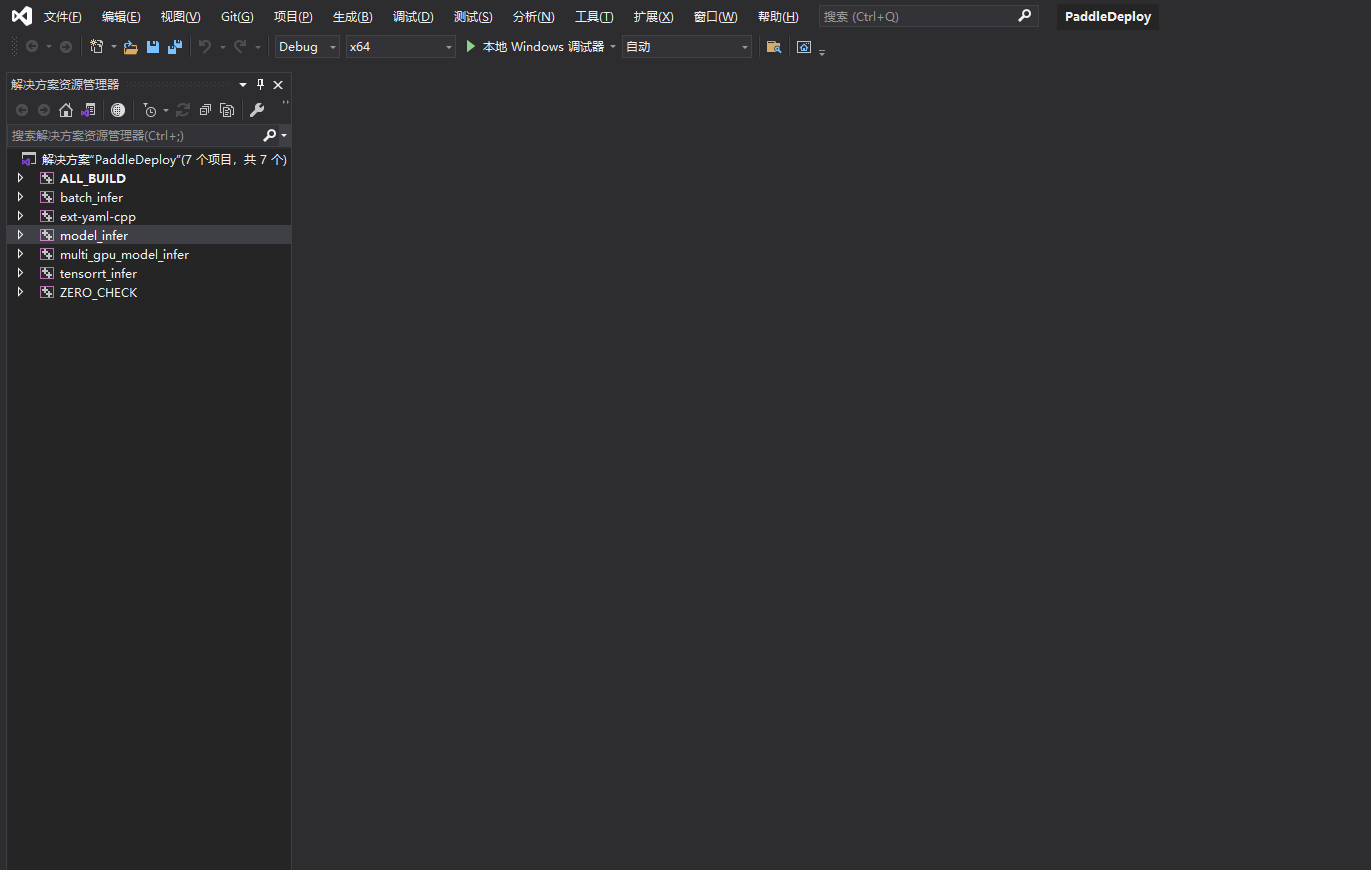1371x870 pixels.
Task: Click the Solution Explorer search field
Action: click(x=135, y=135)
